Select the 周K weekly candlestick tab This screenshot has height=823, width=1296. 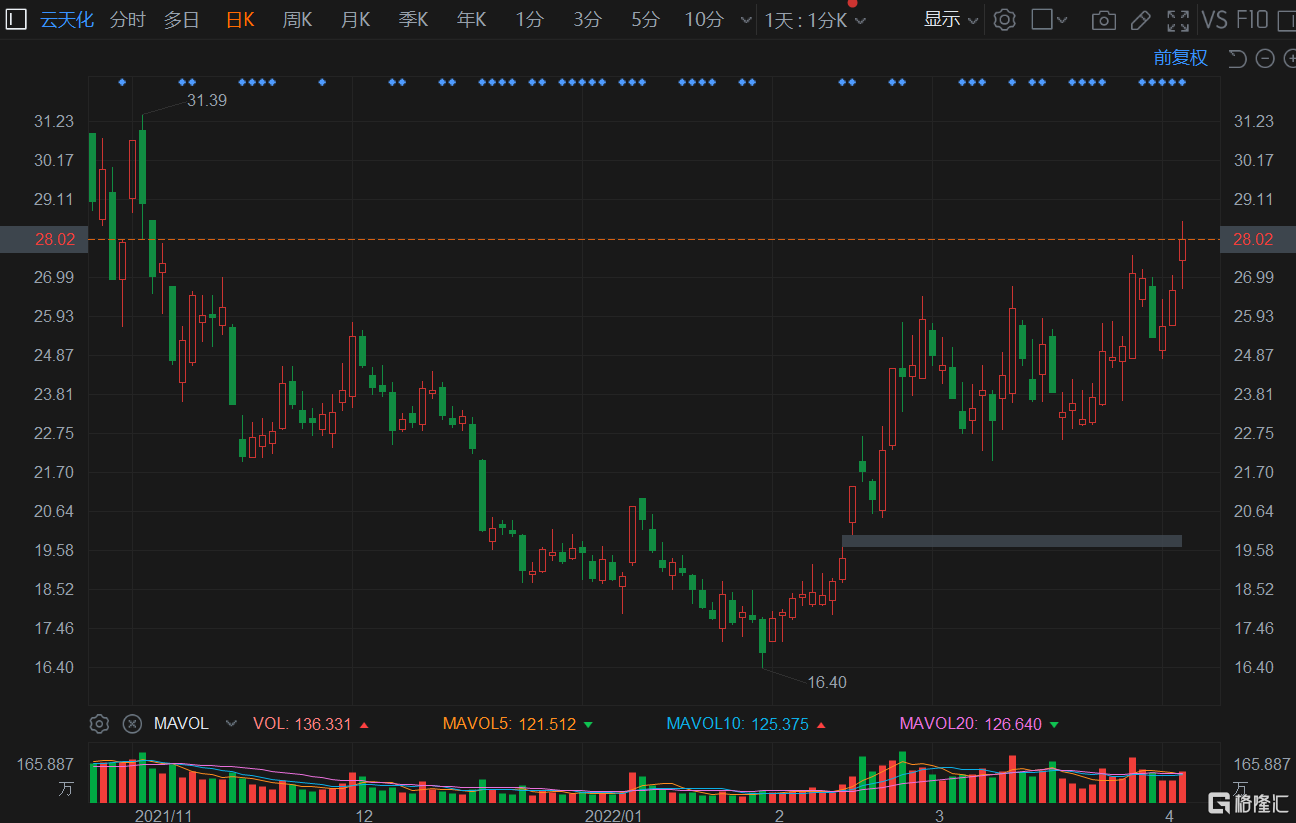[x=297, y=19]
